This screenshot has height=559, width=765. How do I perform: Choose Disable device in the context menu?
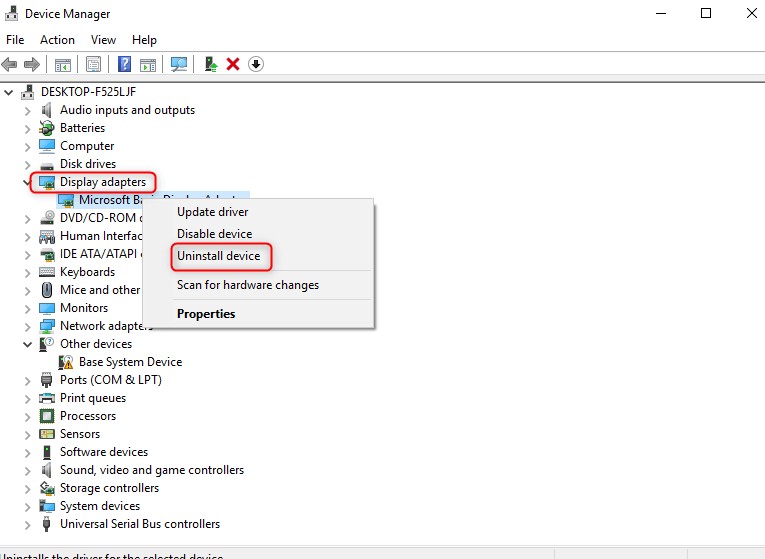click(x=214, y=234)
